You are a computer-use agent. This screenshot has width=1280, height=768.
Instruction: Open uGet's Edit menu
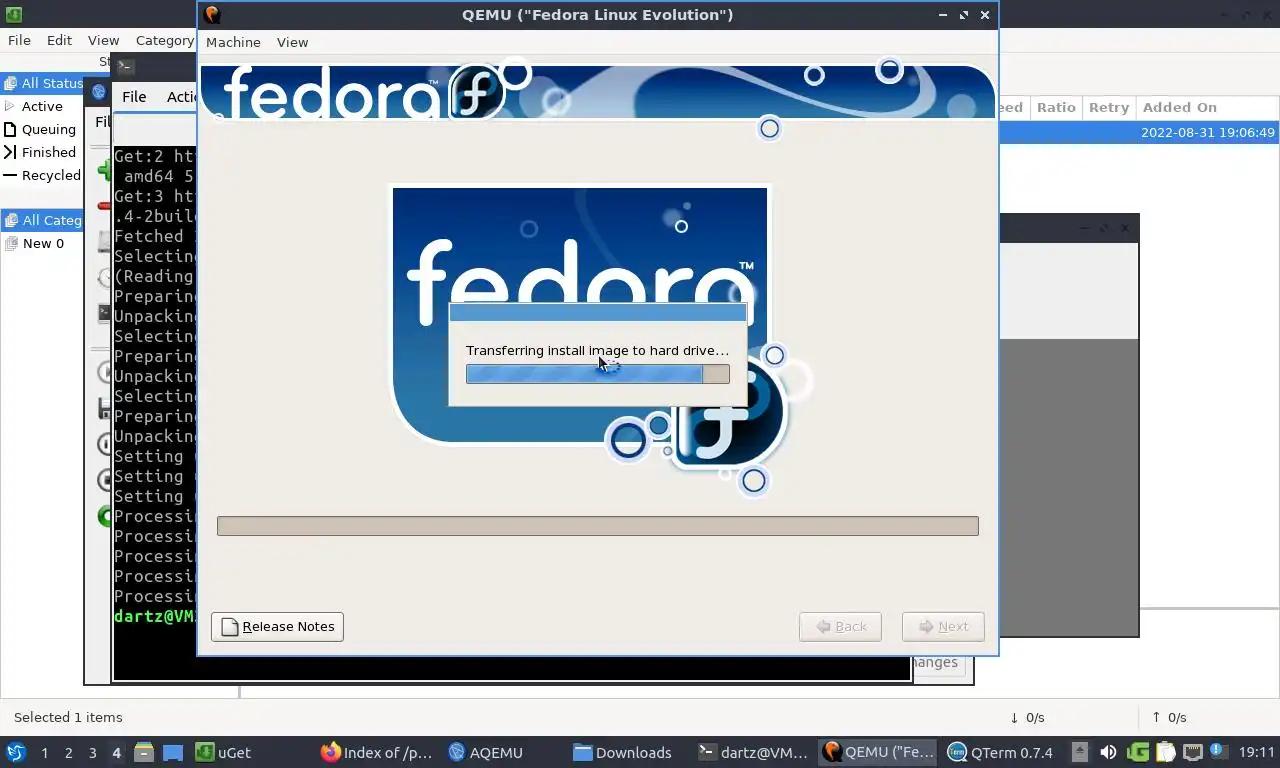coord(59,40)
